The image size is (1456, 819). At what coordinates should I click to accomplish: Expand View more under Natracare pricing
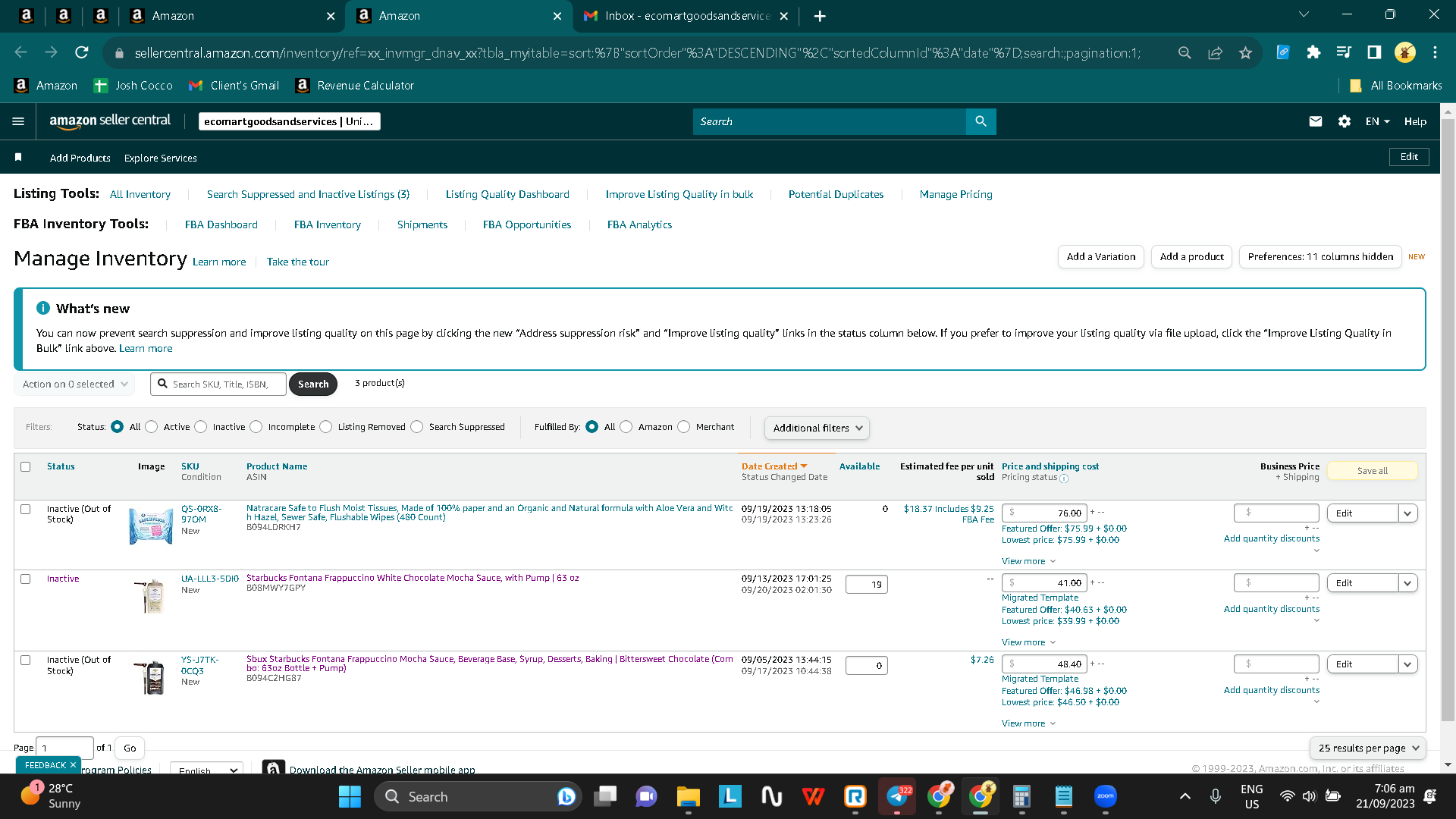[1028, 561]
